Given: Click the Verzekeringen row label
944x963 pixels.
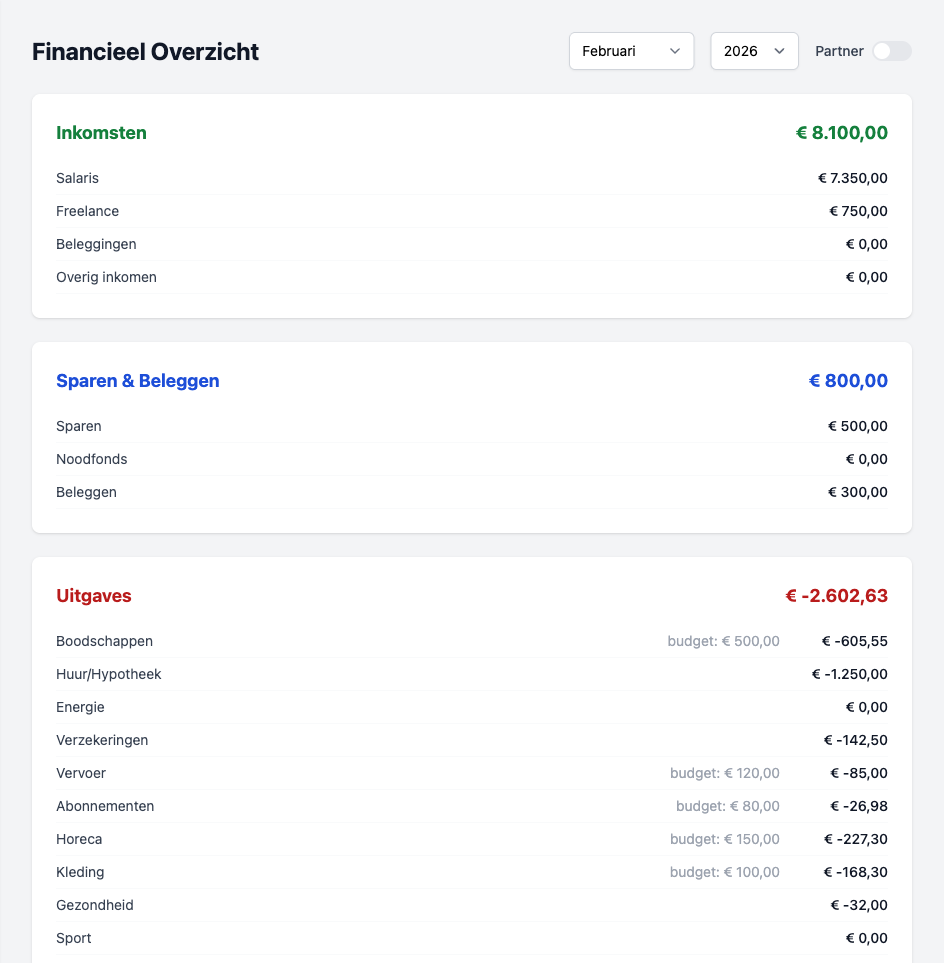Looking at the screenshot, I should (x=102, y=741).
